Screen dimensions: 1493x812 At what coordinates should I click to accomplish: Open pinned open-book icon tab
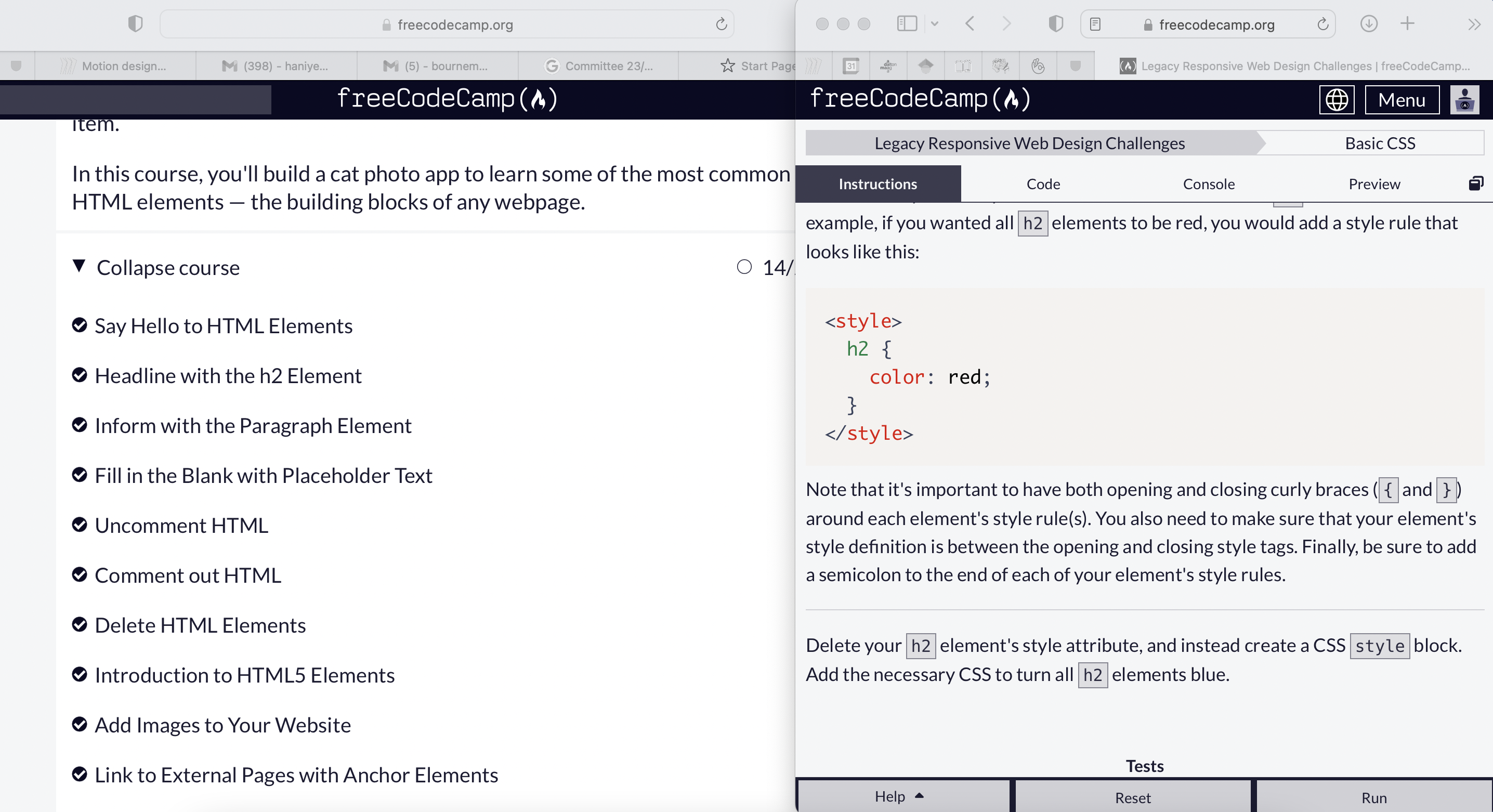click(x=963, y=66)
